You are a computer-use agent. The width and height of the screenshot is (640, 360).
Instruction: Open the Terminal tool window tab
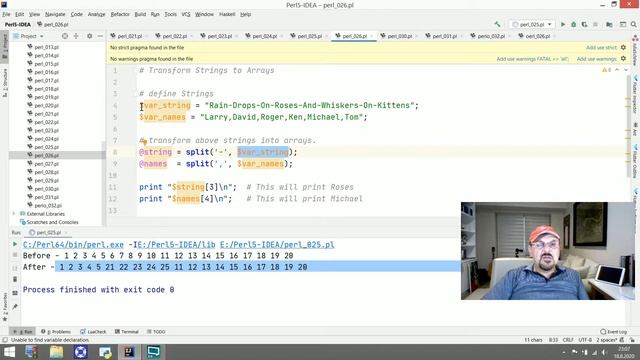pos(127,332)
